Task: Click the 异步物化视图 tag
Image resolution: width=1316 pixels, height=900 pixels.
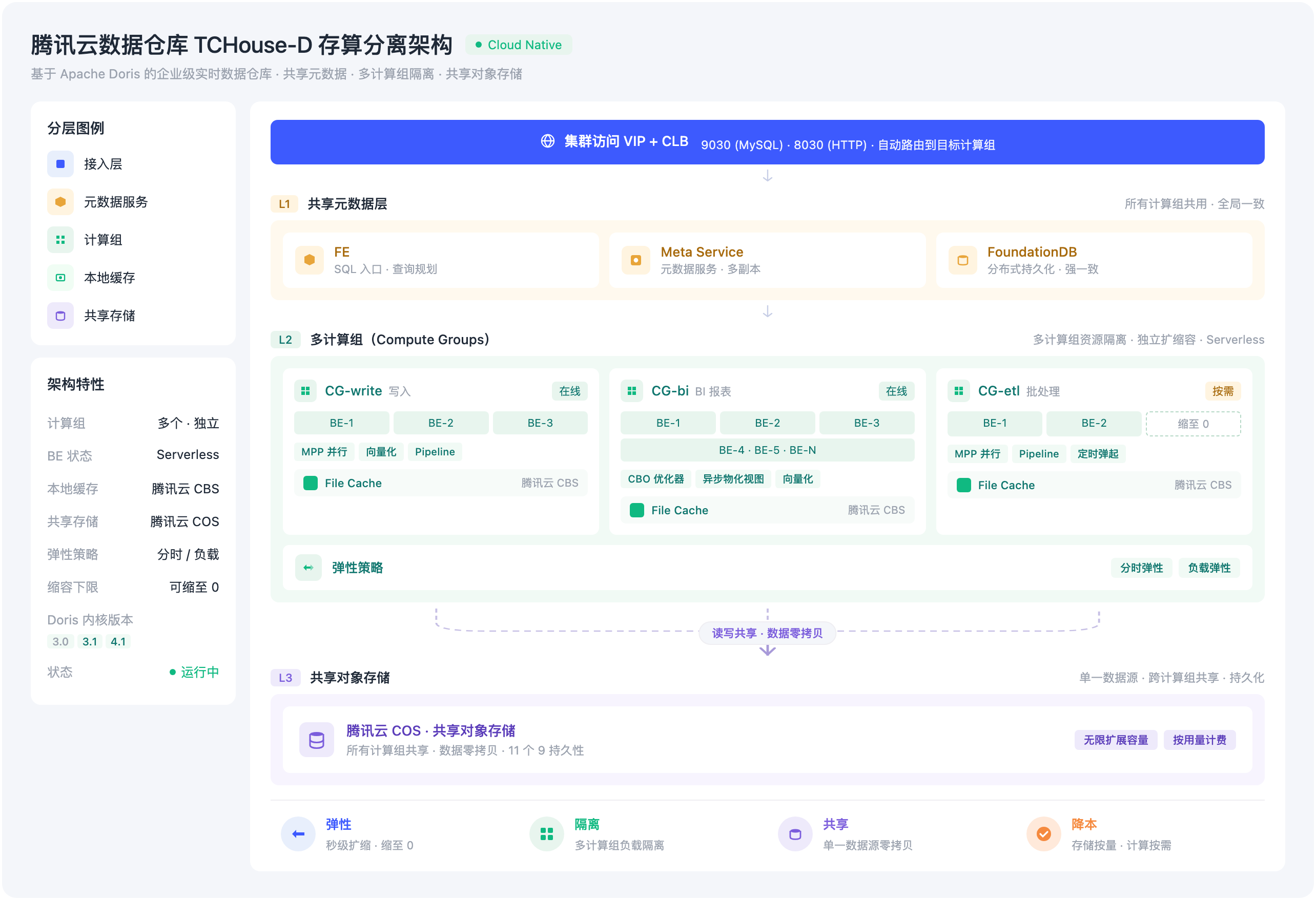Action: tap(733, 479)
